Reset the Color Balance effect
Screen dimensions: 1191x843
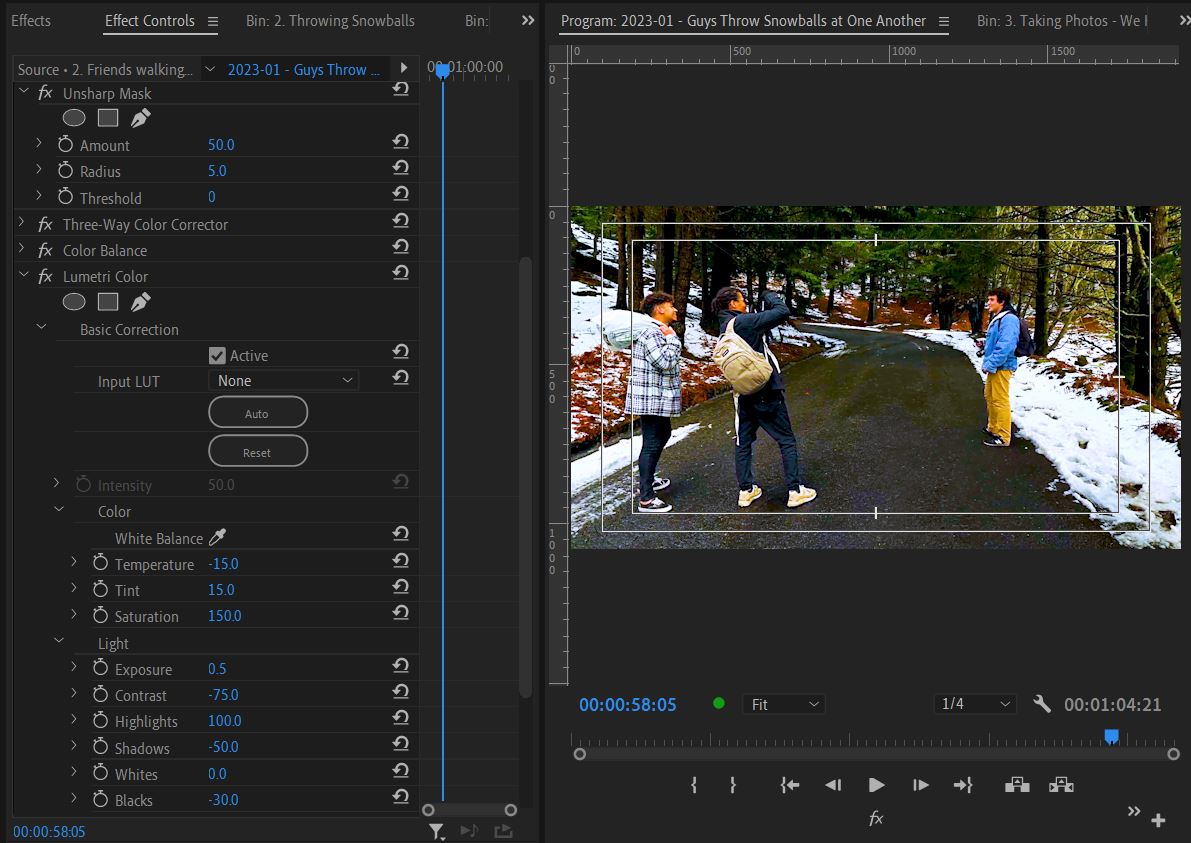tap(400, 247)
